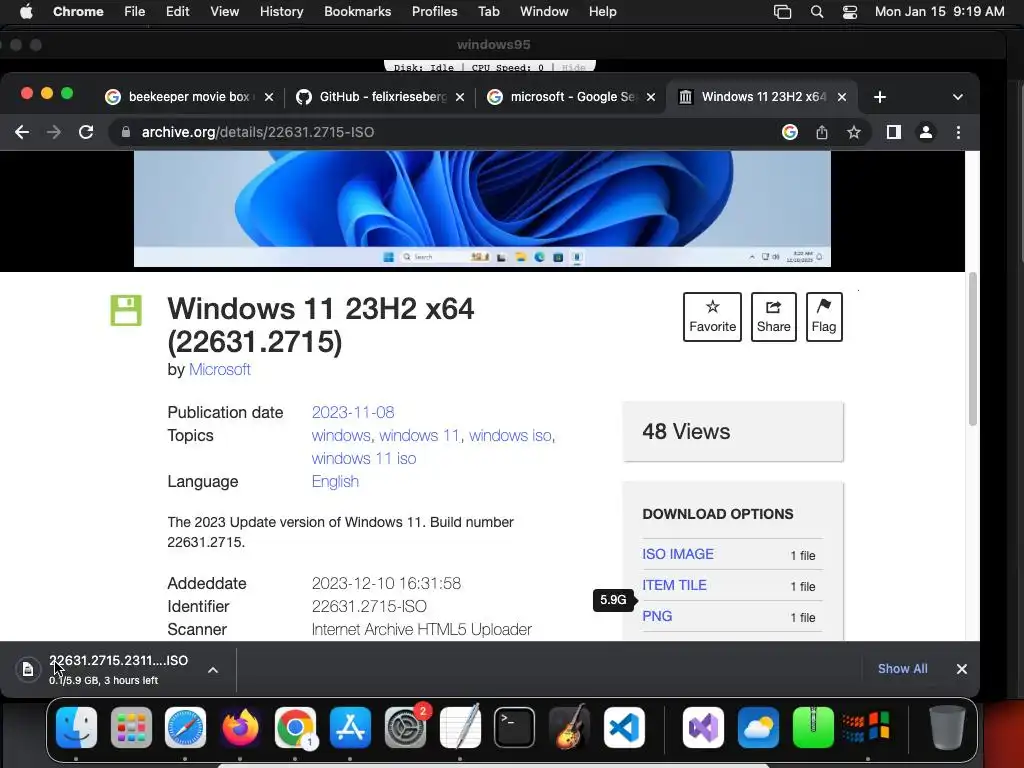The width and height of the screenshot is (1024, 768).
Task: Close the downloads bar
Action: pyautogui.click(x=961, y=669)
